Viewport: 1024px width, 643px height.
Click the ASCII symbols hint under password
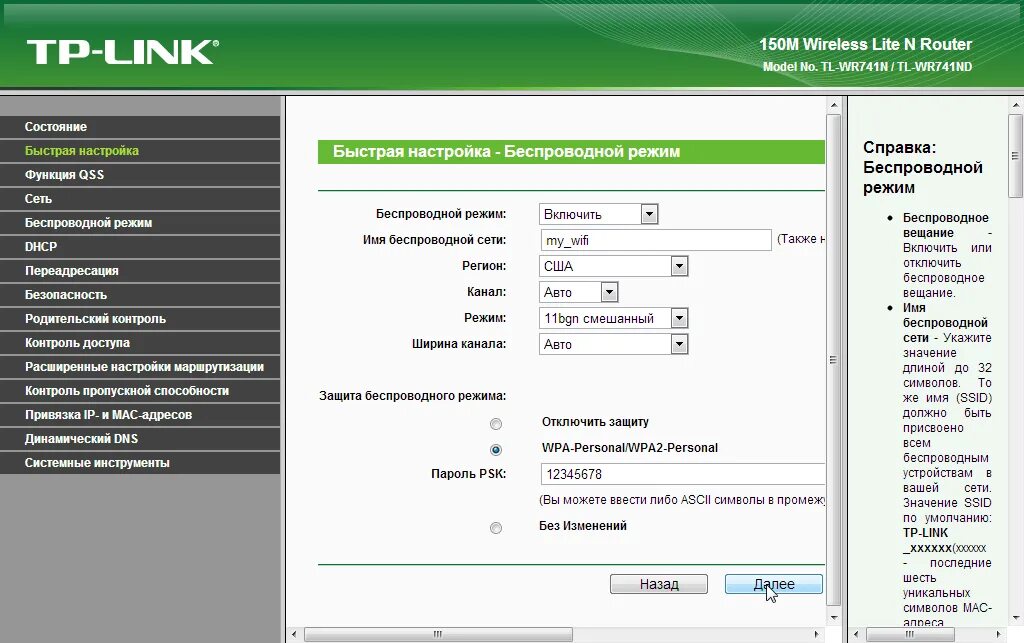coord(682,500)
